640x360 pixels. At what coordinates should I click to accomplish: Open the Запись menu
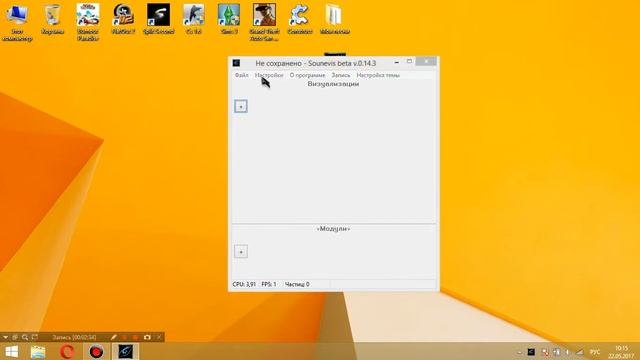click(341, 75)
